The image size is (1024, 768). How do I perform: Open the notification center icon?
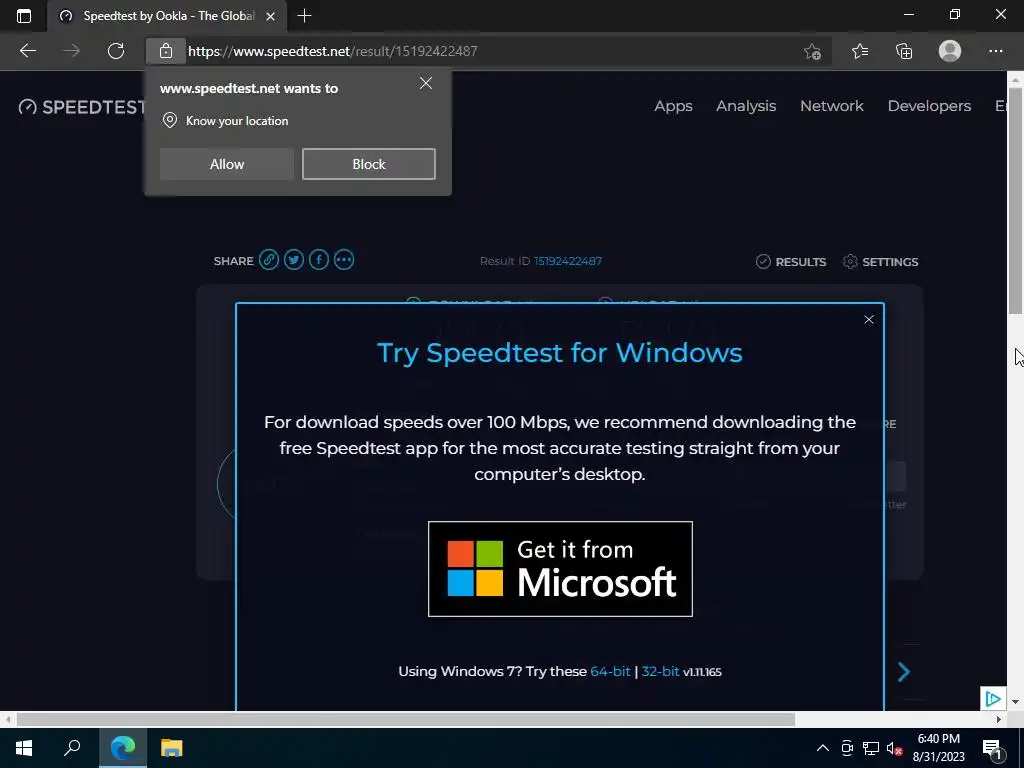pyautogui.click(x=992, y=748)
